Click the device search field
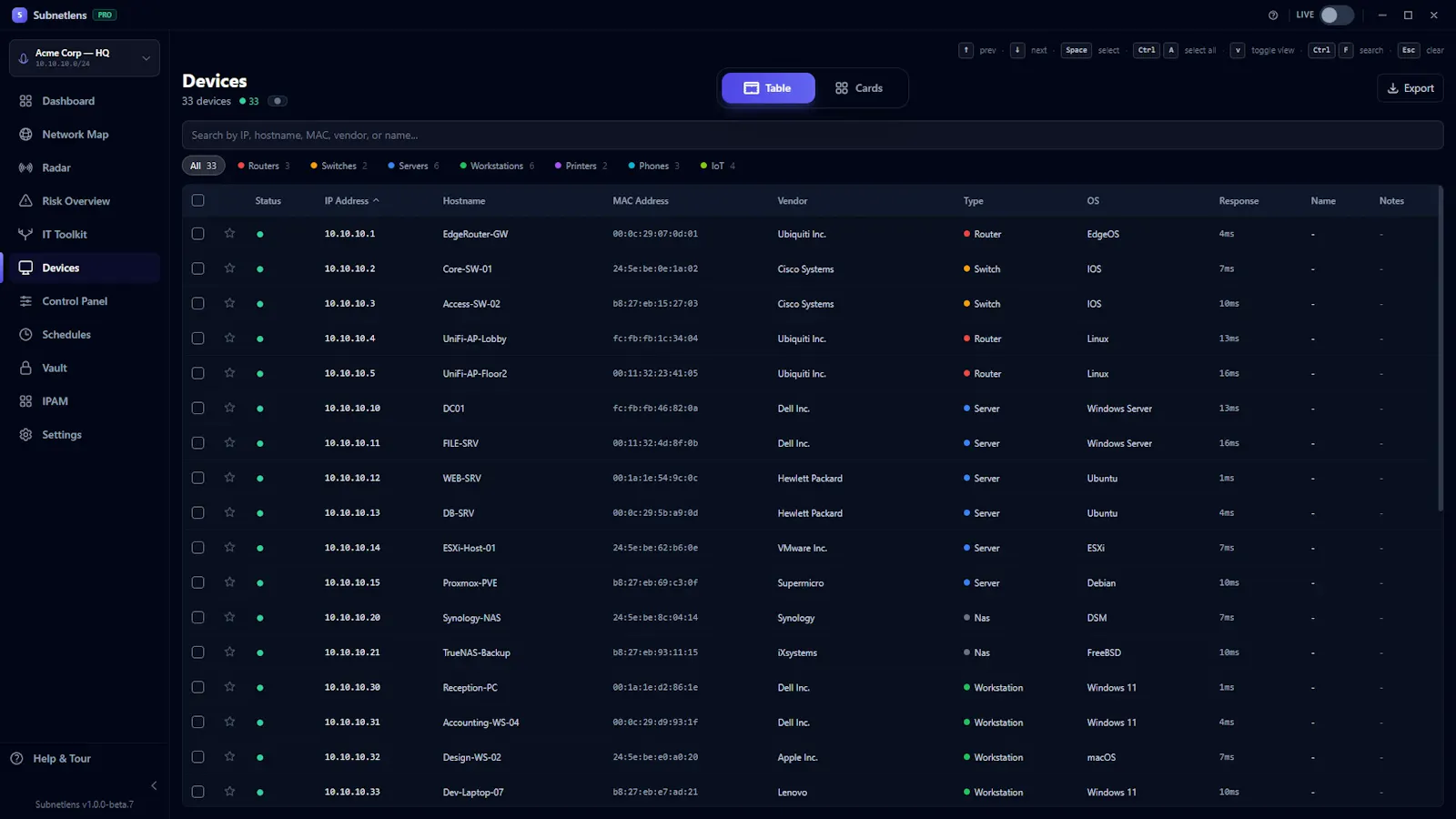The height and width of the screenshot is (819, 1456). [x=813, y=135]
